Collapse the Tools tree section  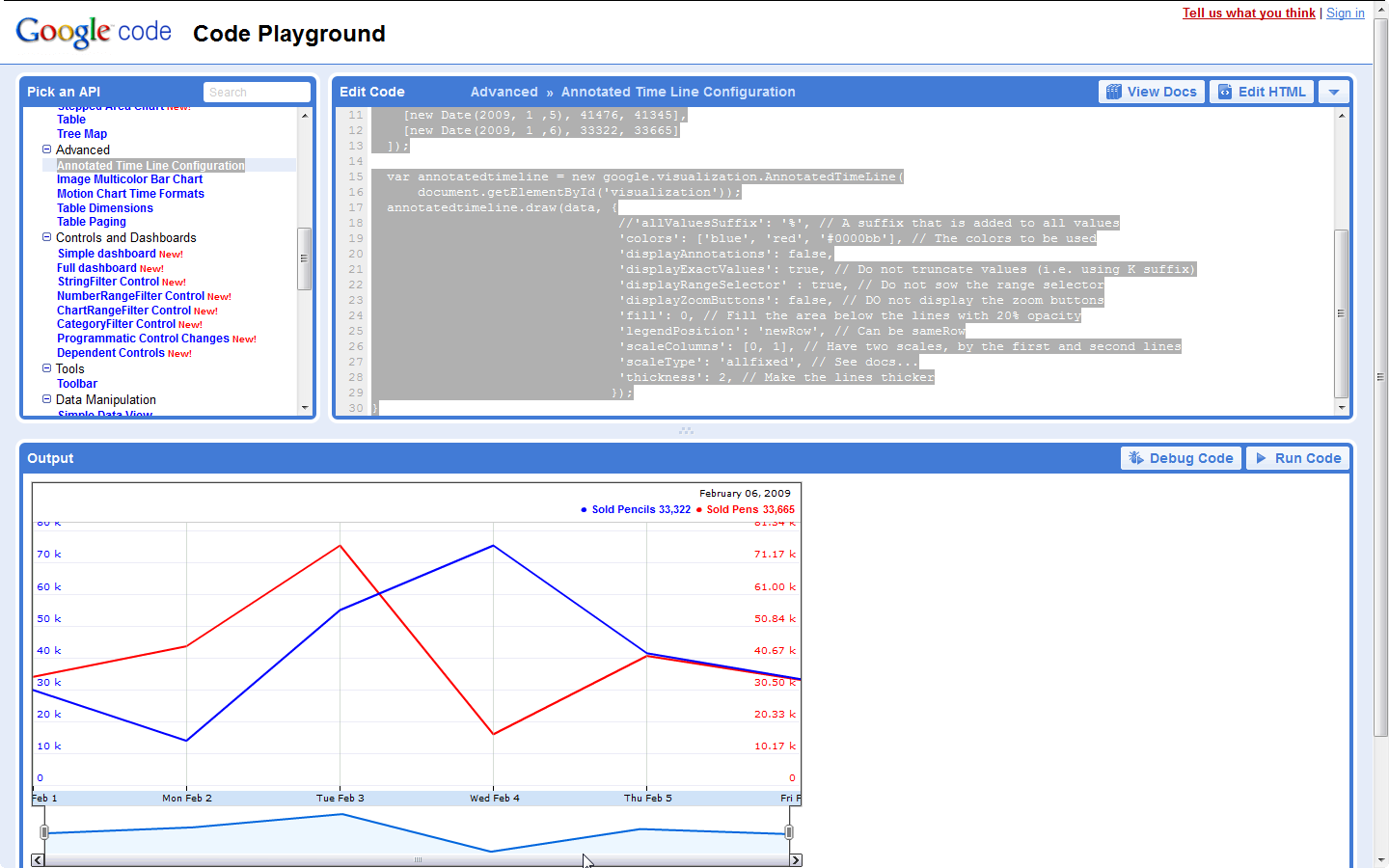[x=46, y=368]
